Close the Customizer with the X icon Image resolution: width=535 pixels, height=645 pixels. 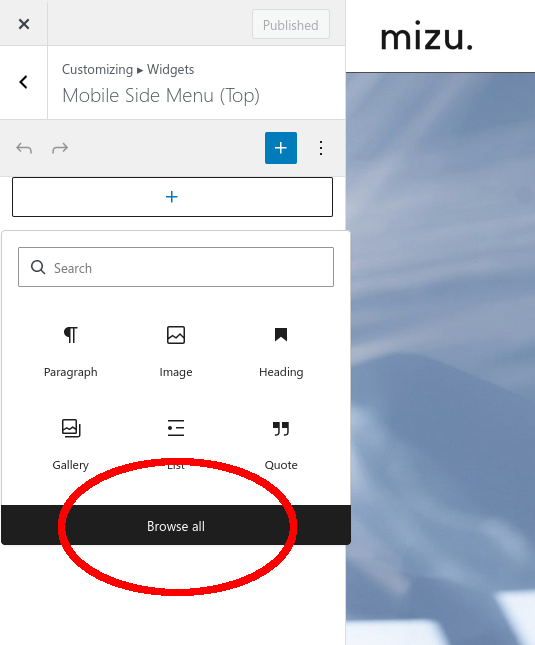pos(24,24)
